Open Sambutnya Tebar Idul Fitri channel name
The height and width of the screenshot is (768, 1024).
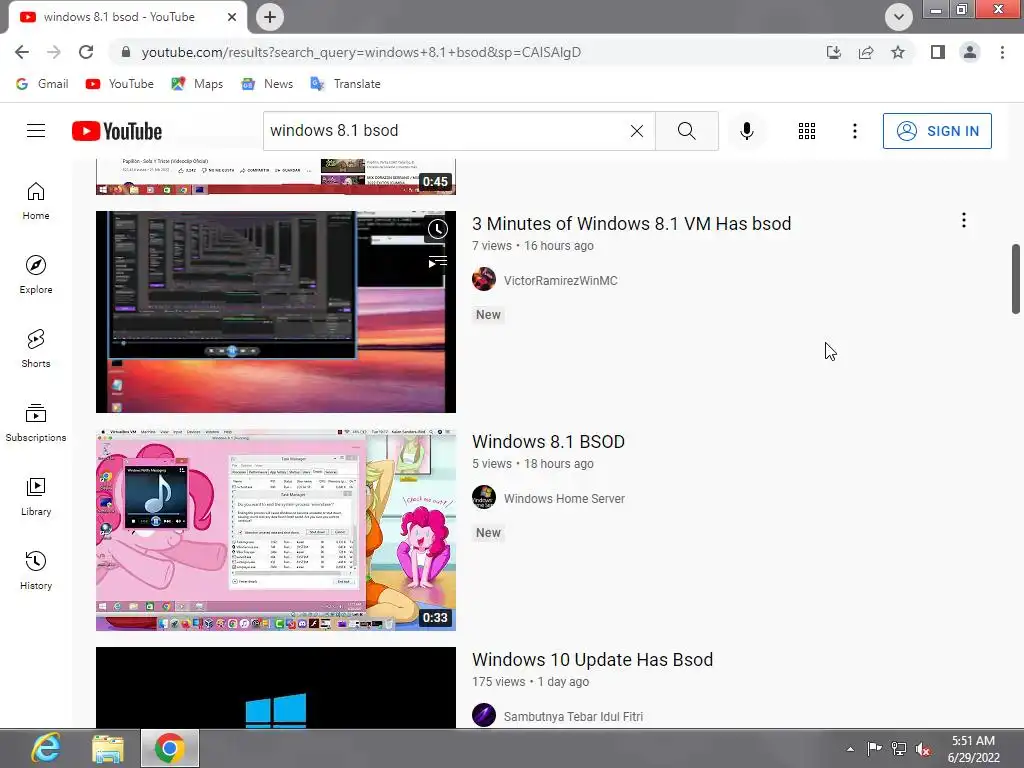573,716
